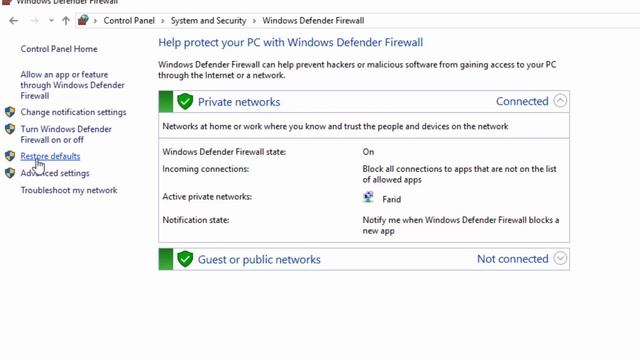The height and width of the screenshot is (360, 640).
Task: Click the Back navigation arrow
Action: [13, 20]
